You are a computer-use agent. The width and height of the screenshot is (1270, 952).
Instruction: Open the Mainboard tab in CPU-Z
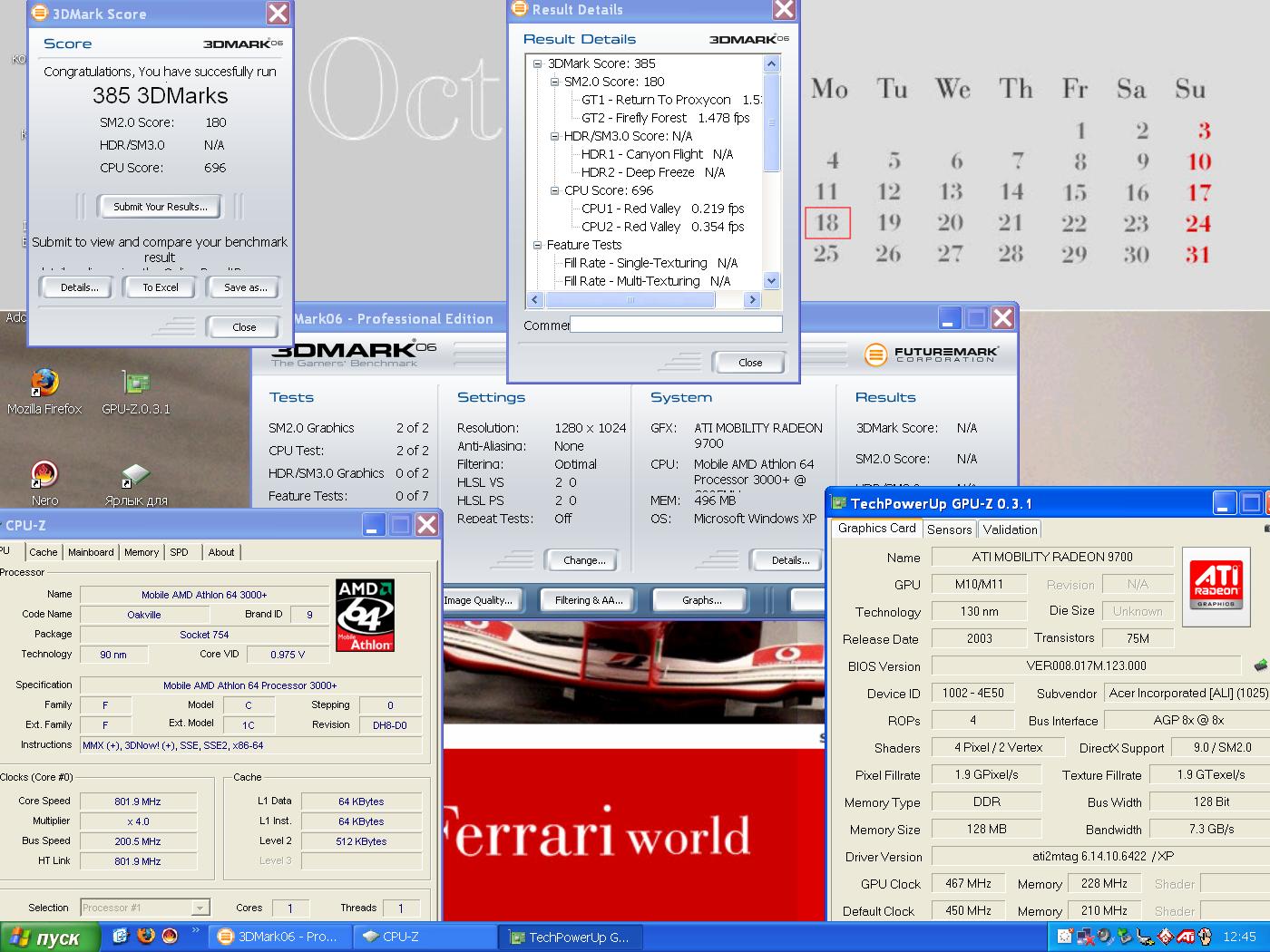point(91,552)
